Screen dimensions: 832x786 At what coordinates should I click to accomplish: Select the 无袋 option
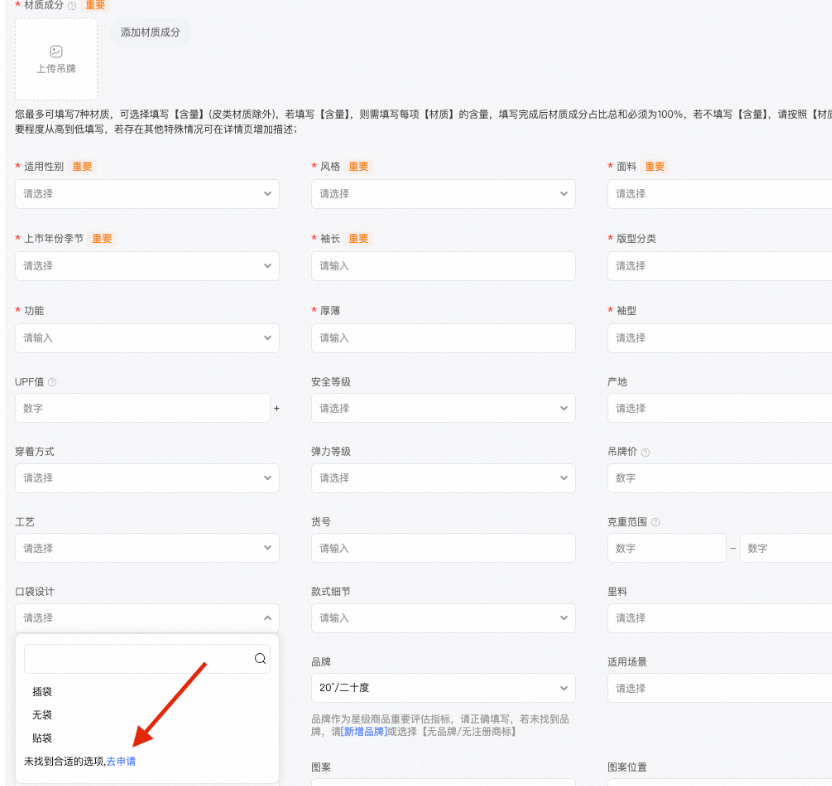42,715
